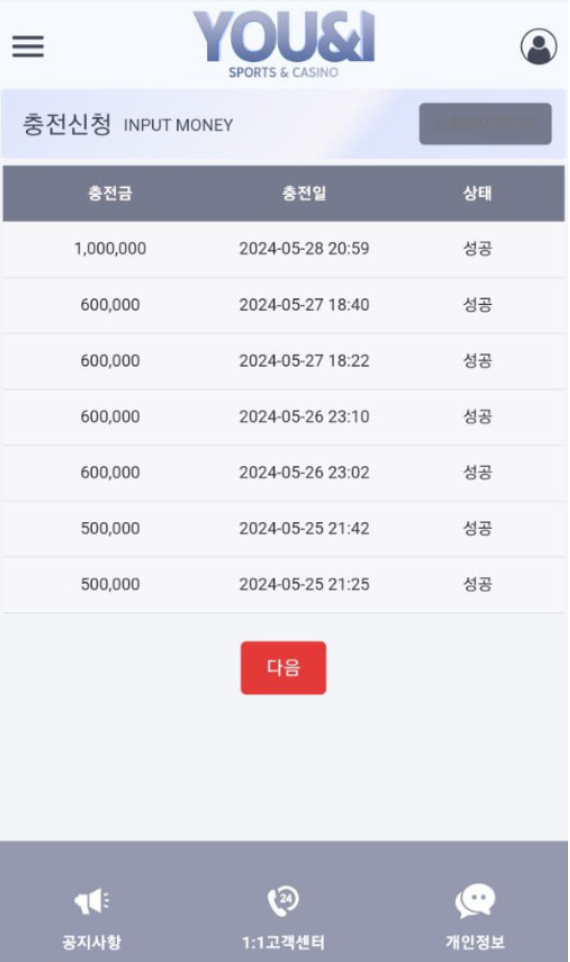The image size is (570, 962).
Task: Click the YOU&I Sports & Casino logo
Action: (283, 44)
